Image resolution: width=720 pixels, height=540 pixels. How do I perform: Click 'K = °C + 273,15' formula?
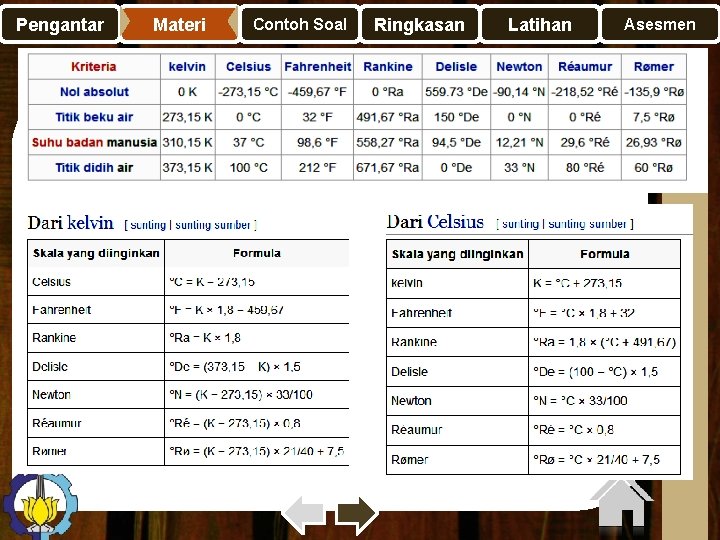coord(577,283)
